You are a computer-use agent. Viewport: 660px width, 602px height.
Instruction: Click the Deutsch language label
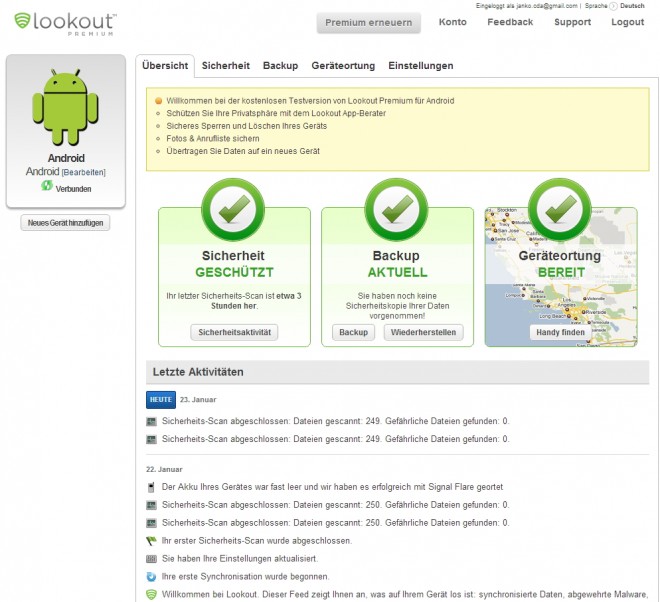pyautogui.click(x=632, y=6)
